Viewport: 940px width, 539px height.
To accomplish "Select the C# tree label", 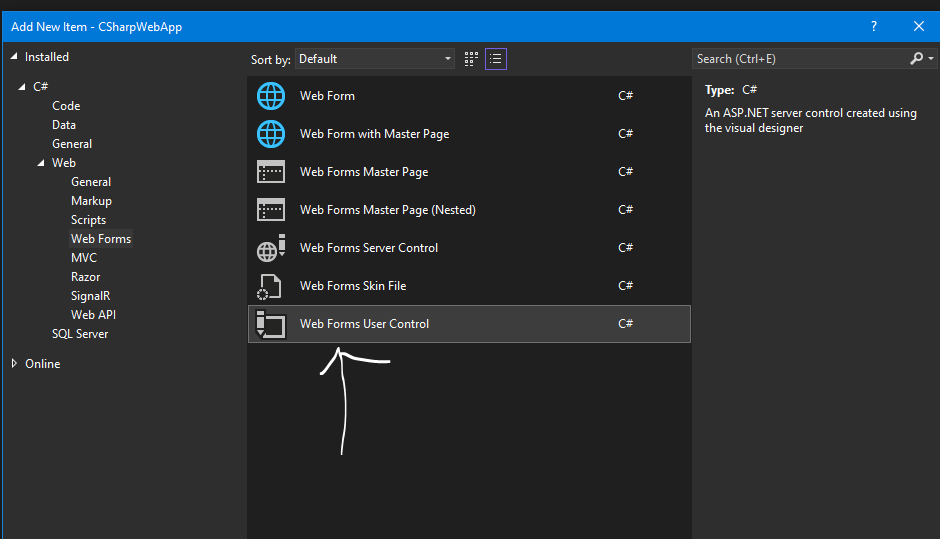I will (40, 86).
